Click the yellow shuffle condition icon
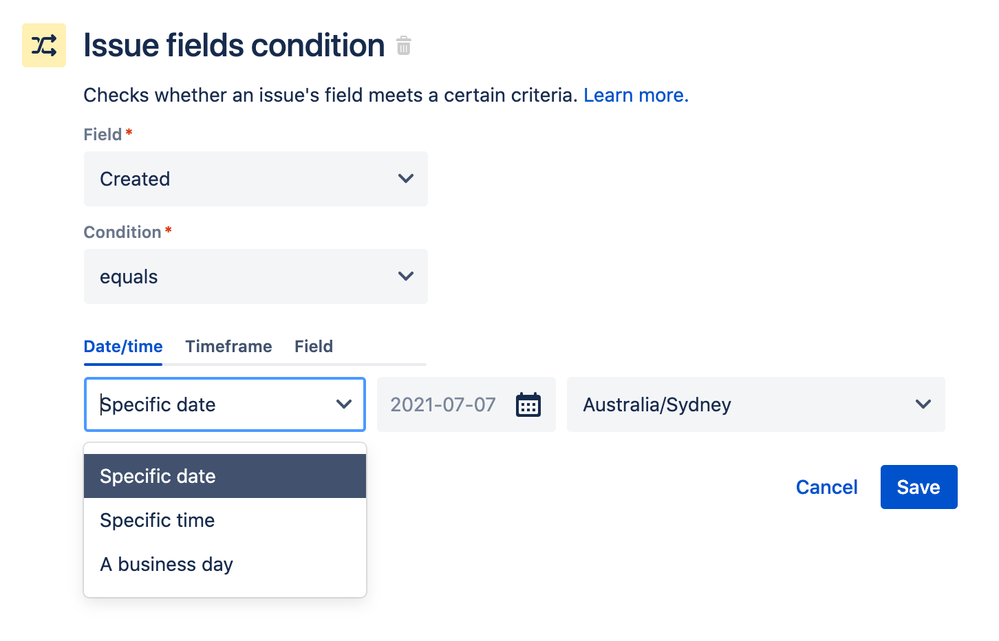This screenshot has width=999, height=641. [x=44, y=45]
